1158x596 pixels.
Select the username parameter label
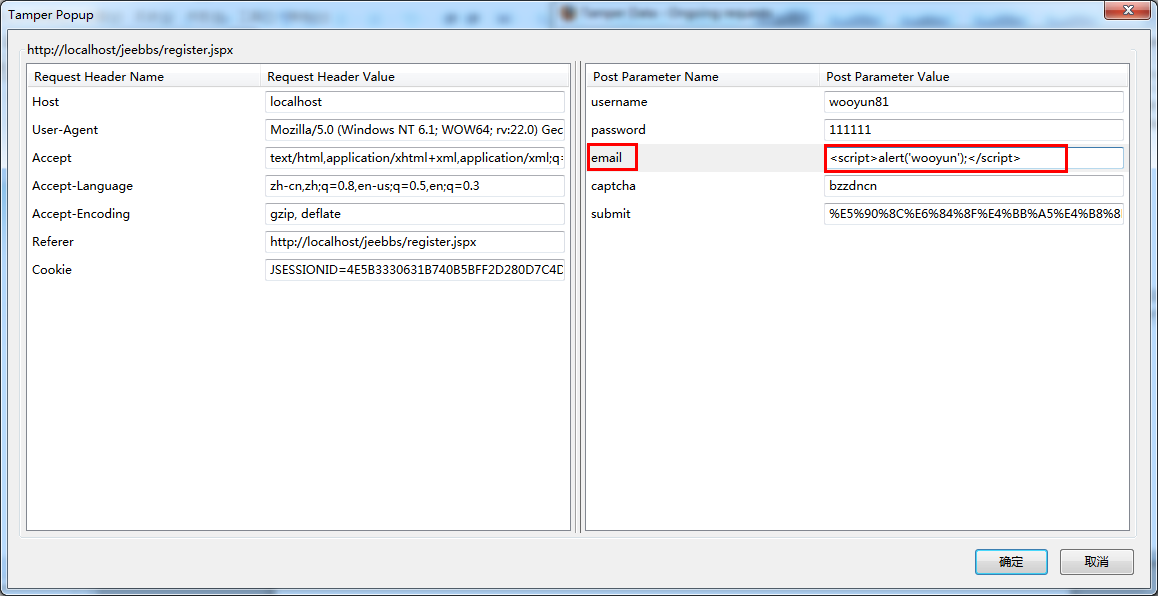619,102
